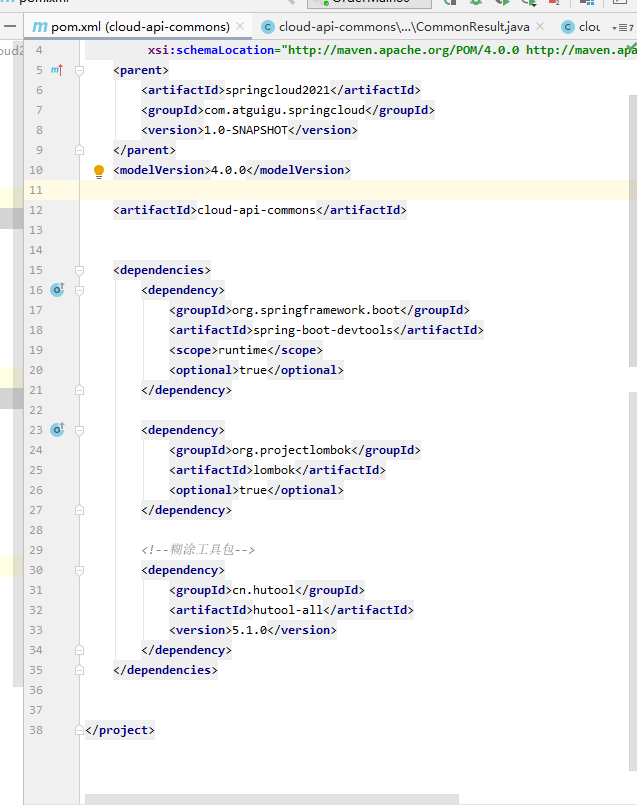
Task: Click the 'cloud-api-commons' artifactId value
Action: (257, 210)
